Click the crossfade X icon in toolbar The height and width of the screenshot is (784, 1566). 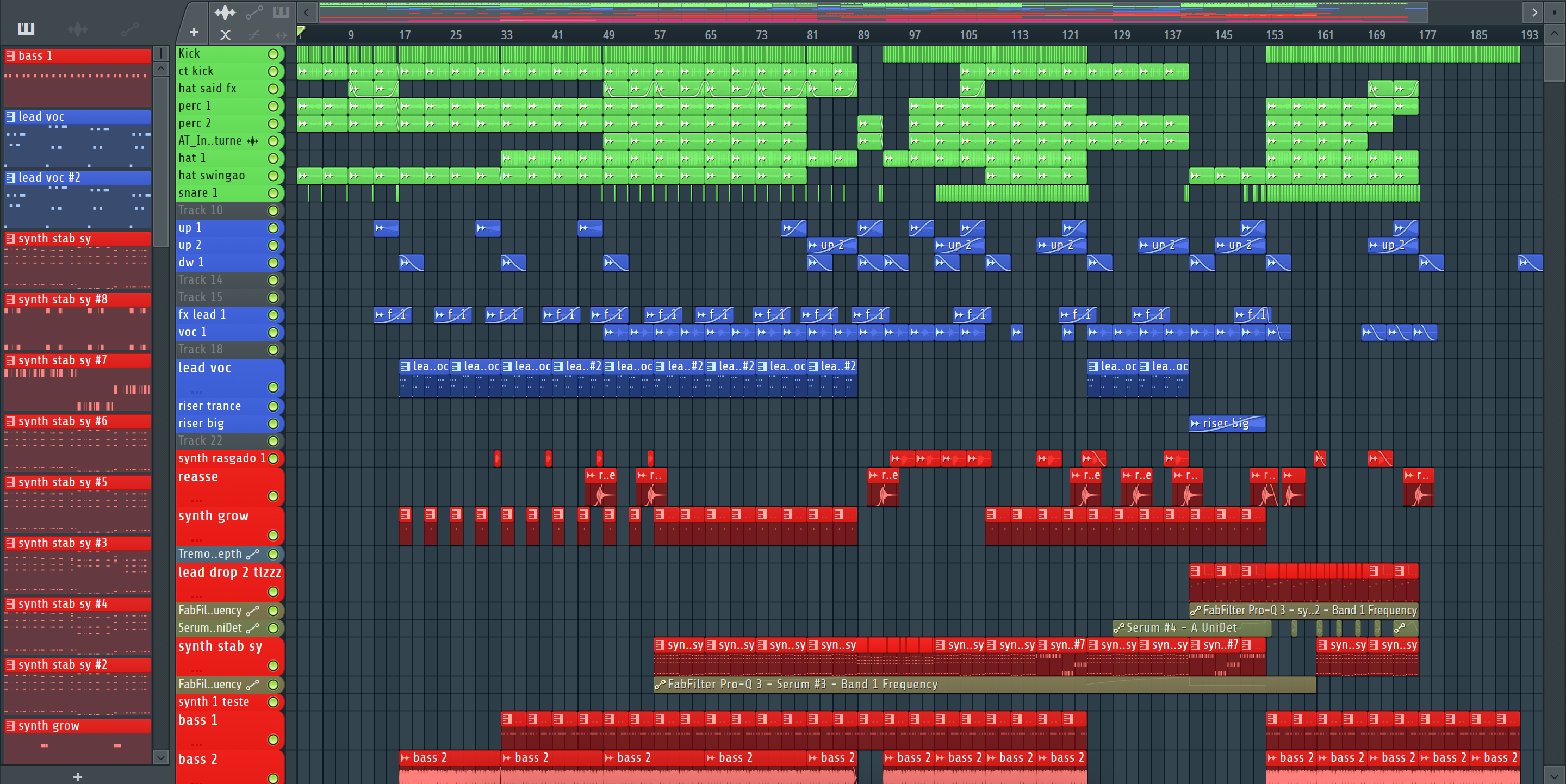pyautogui.click(x=225, y=35)
